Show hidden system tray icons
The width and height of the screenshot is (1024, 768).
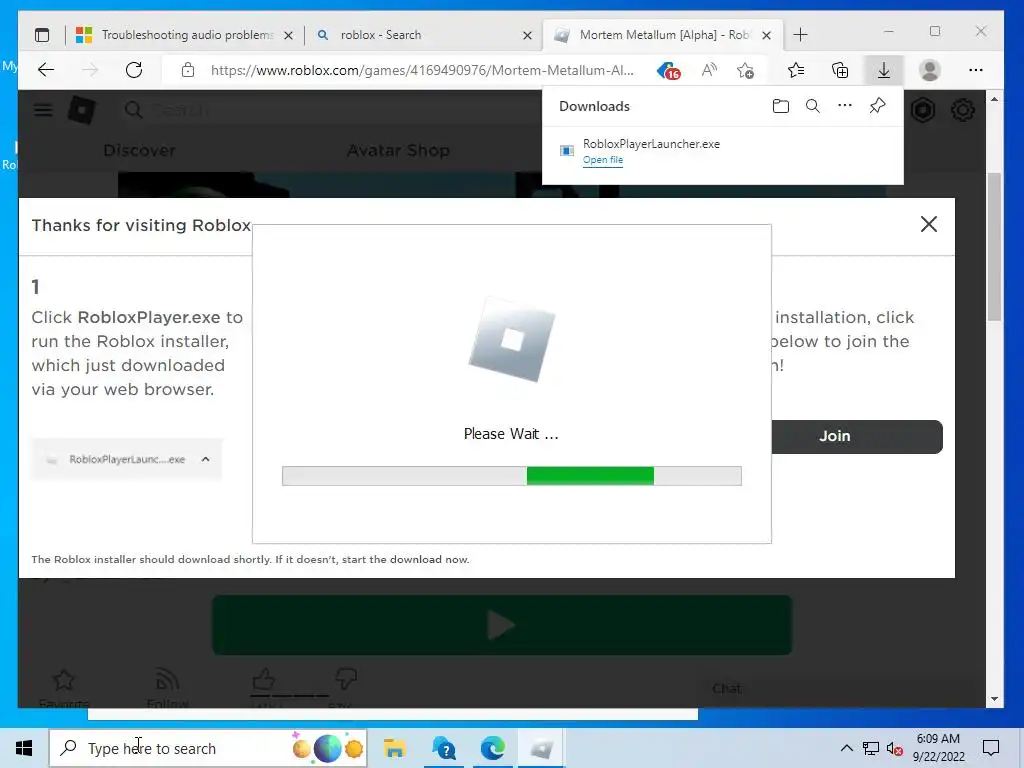(x=846, y=748)
